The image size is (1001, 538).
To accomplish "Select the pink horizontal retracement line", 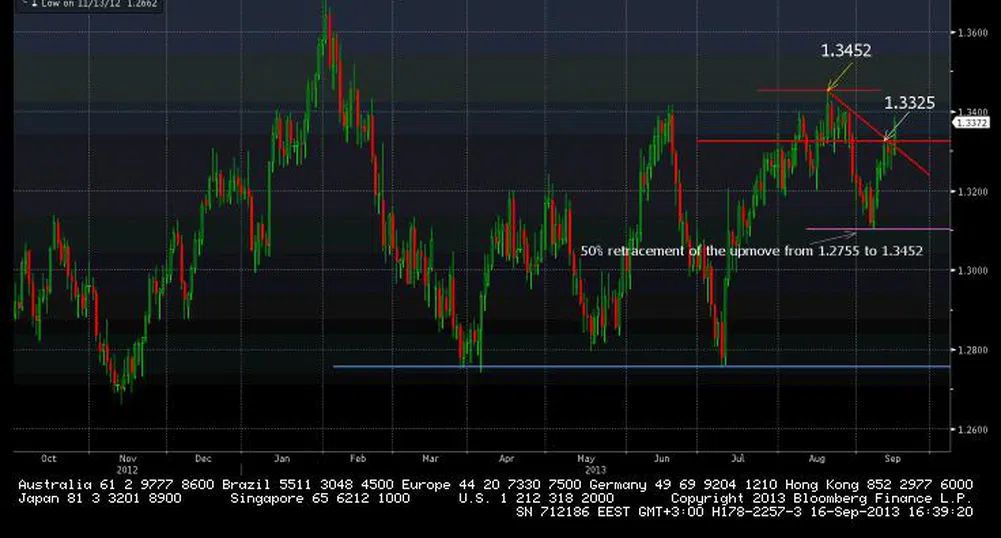I will [880, 229].
